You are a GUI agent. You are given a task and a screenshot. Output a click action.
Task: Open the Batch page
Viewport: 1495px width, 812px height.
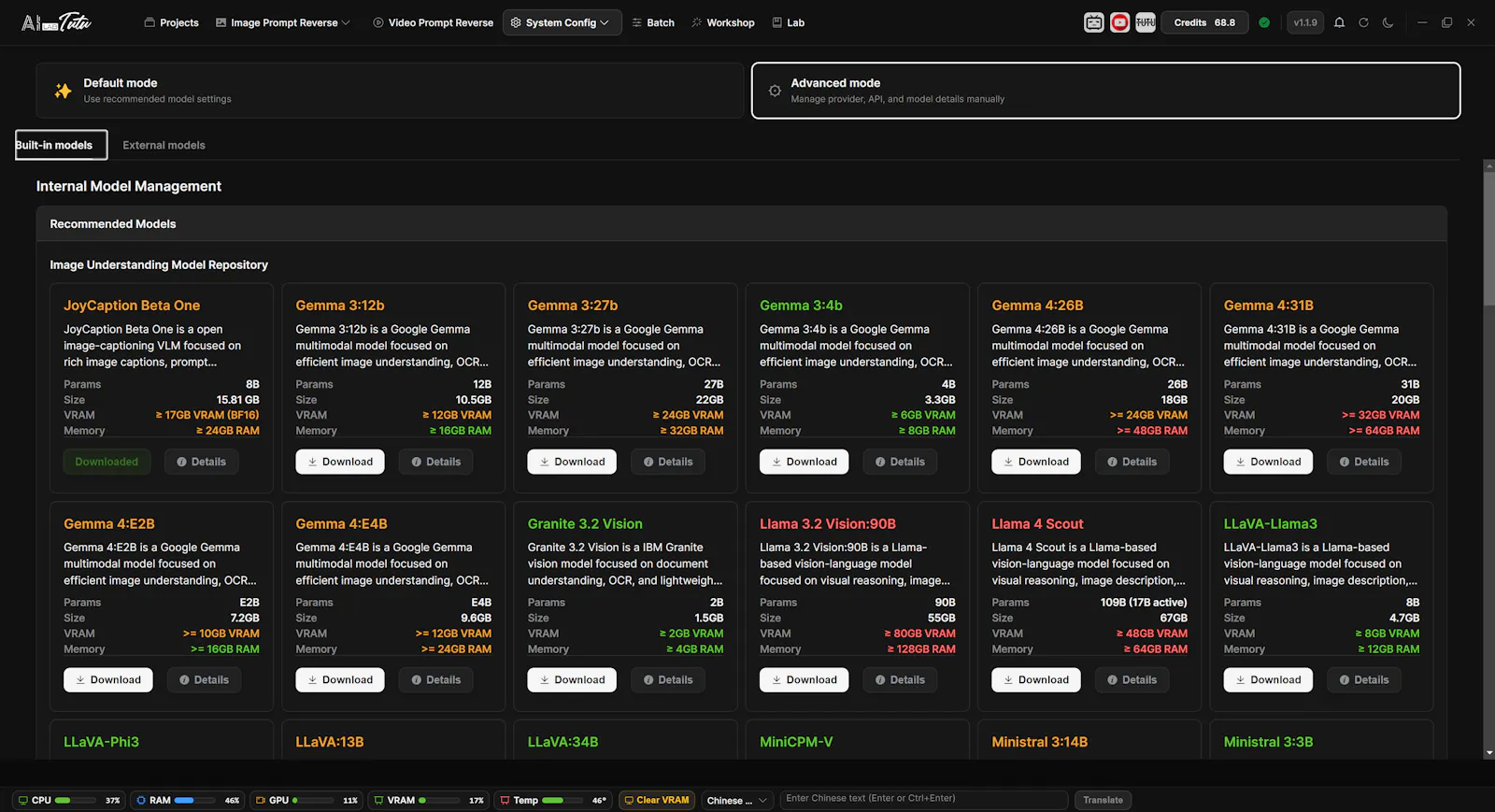pyautogui.click(x=653, y=22)
